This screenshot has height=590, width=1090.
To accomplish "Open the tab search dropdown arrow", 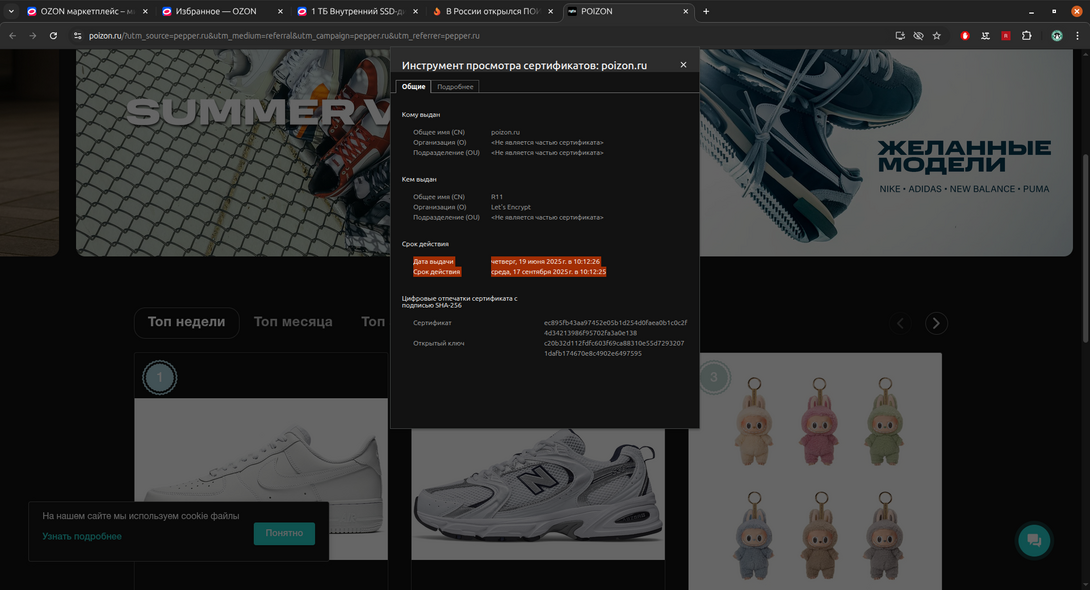I will 11,11.
